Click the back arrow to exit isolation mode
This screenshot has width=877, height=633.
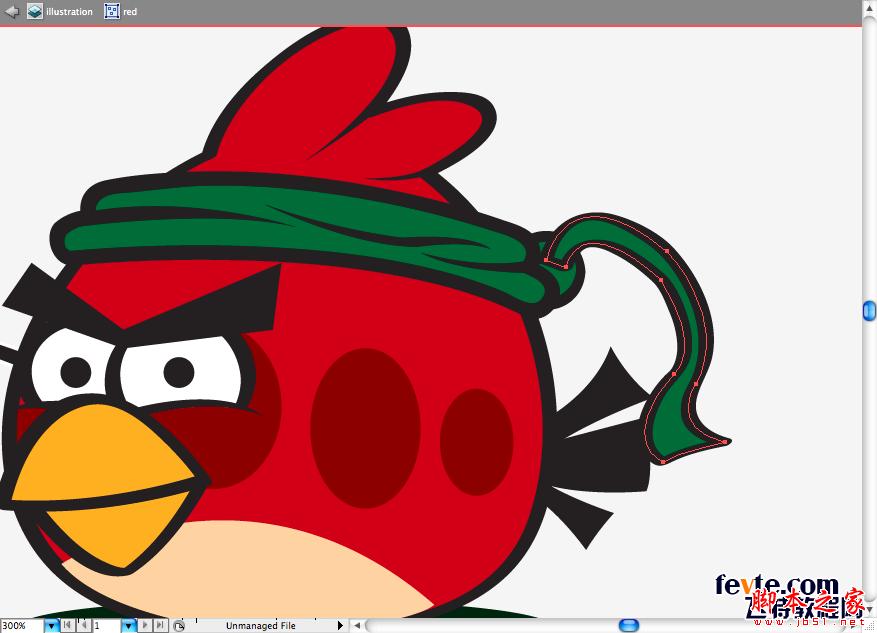coord(12,11)
